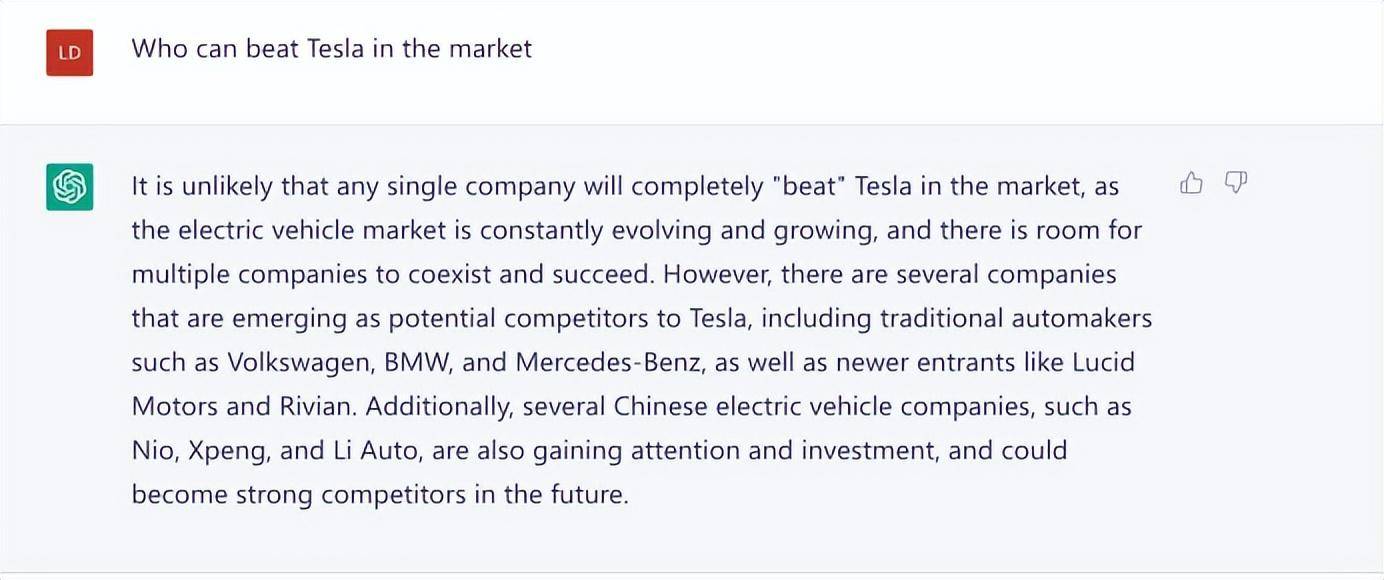Click the thumbs down icon on the response

coord(1236,183)
